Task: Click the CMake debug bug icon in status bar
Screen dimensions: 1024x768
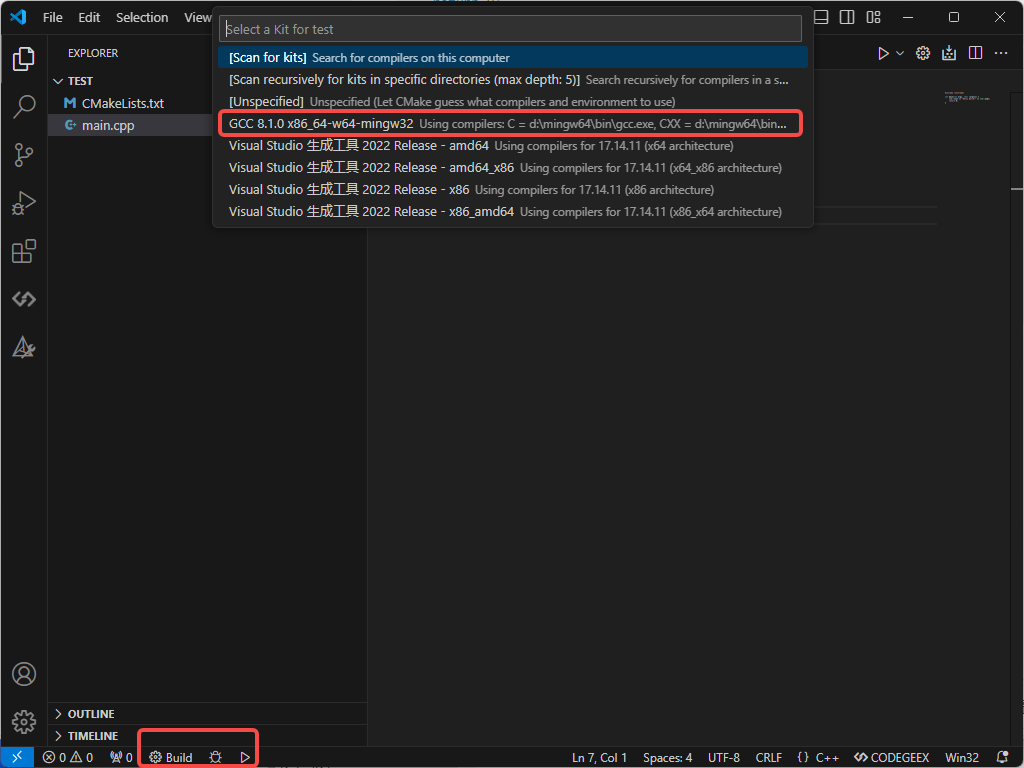Action: tap(216, 758)
